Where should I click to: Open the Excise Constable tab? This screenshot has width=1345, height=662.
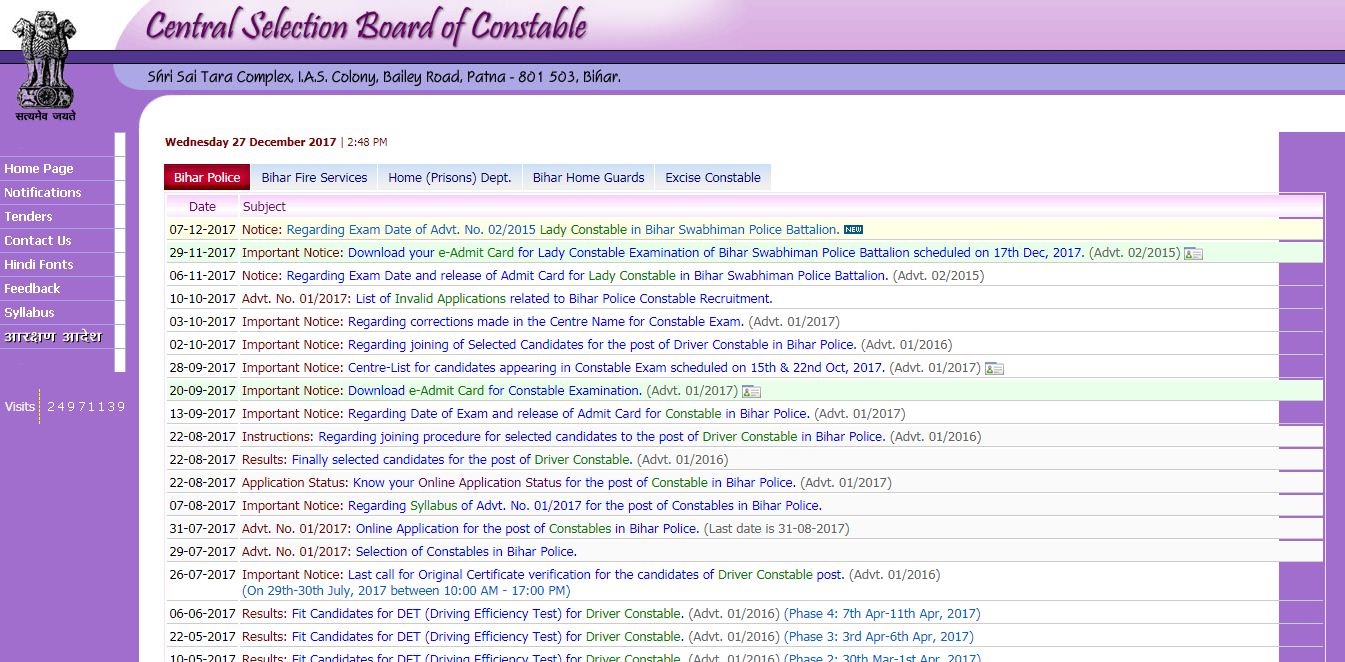713,177
